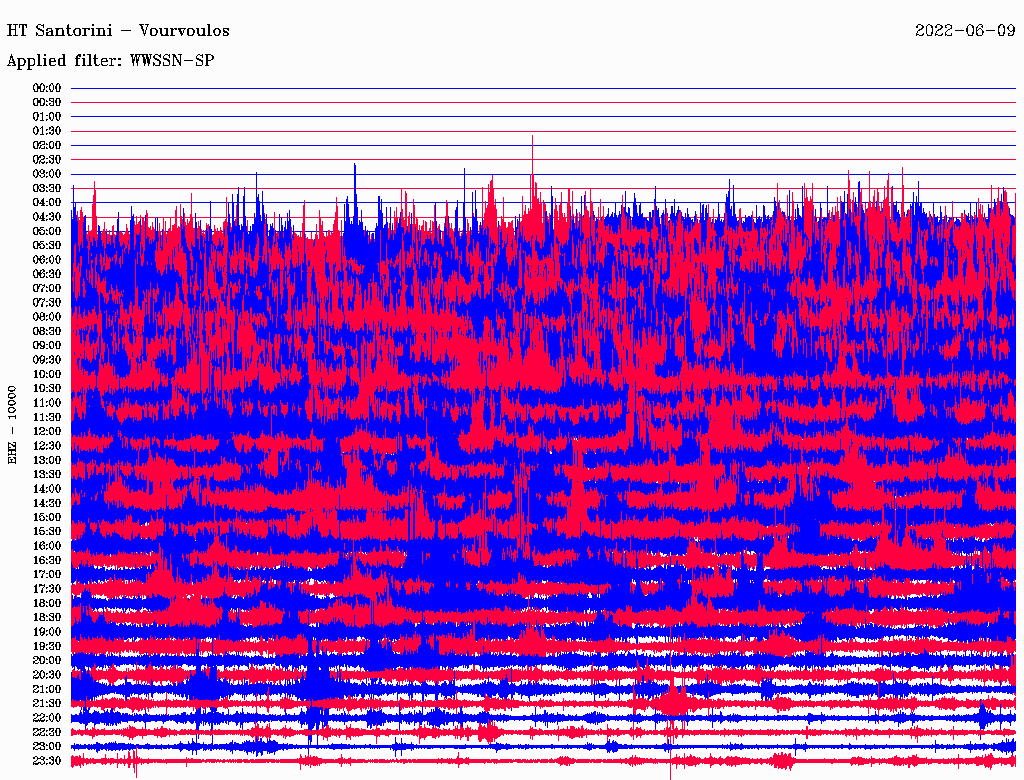Viewport: 1024px width, 780px height.
Task: Click the Applied filter: WWSSN-SP text
Action: click(x=110, y=61)
